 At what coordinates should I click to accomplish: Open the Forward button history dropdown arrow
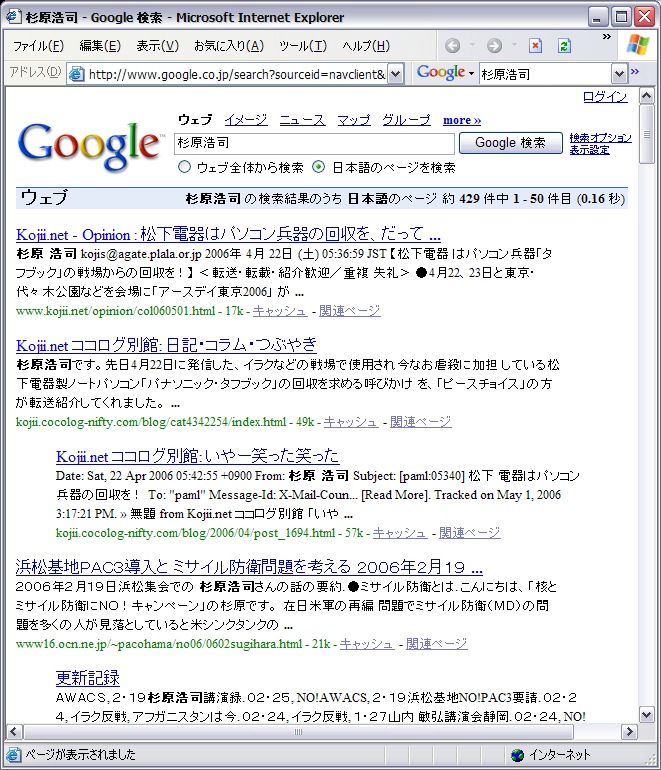[514, 45]
